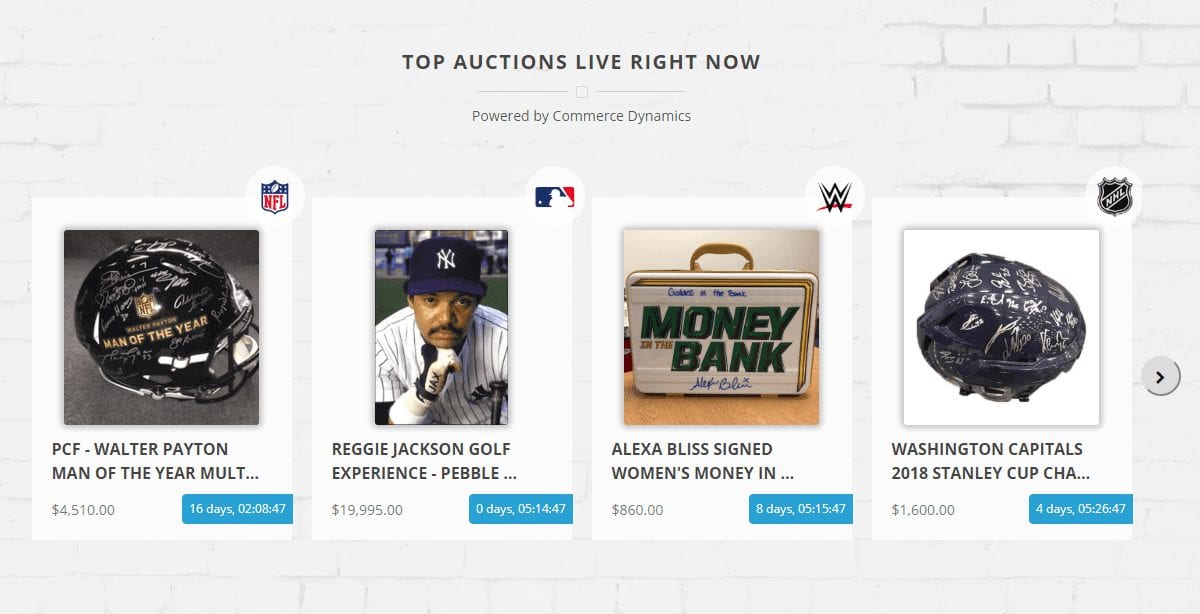
Task: Click the 16 days, 02:08:47 countdown badge
Action: [x=238, y=508]
